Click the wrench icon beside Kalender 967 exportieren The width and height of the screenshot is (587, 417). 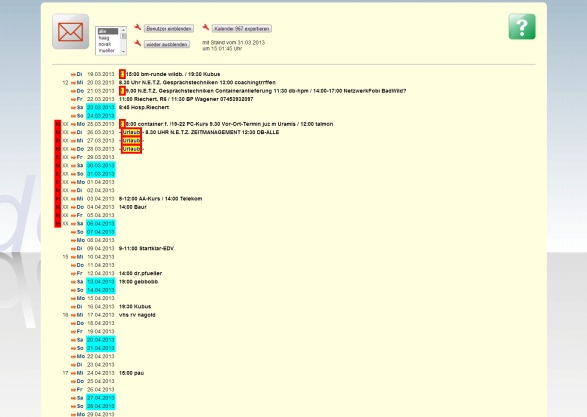point(206,27)
